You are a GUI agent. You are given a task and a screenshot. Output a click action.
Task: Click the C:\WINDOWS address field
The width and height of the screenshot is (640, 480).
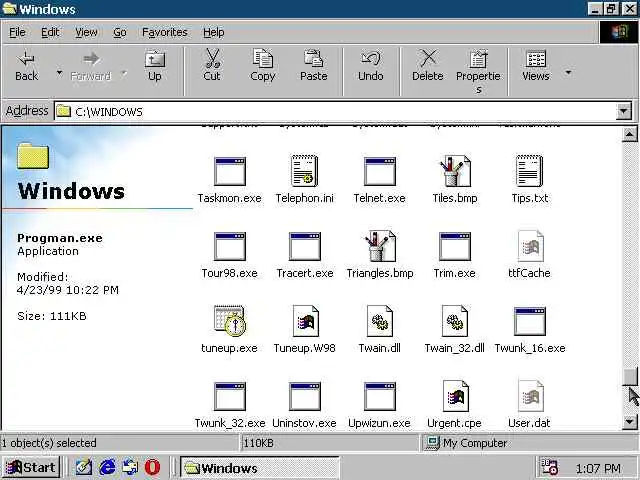[x=335, y=111]
